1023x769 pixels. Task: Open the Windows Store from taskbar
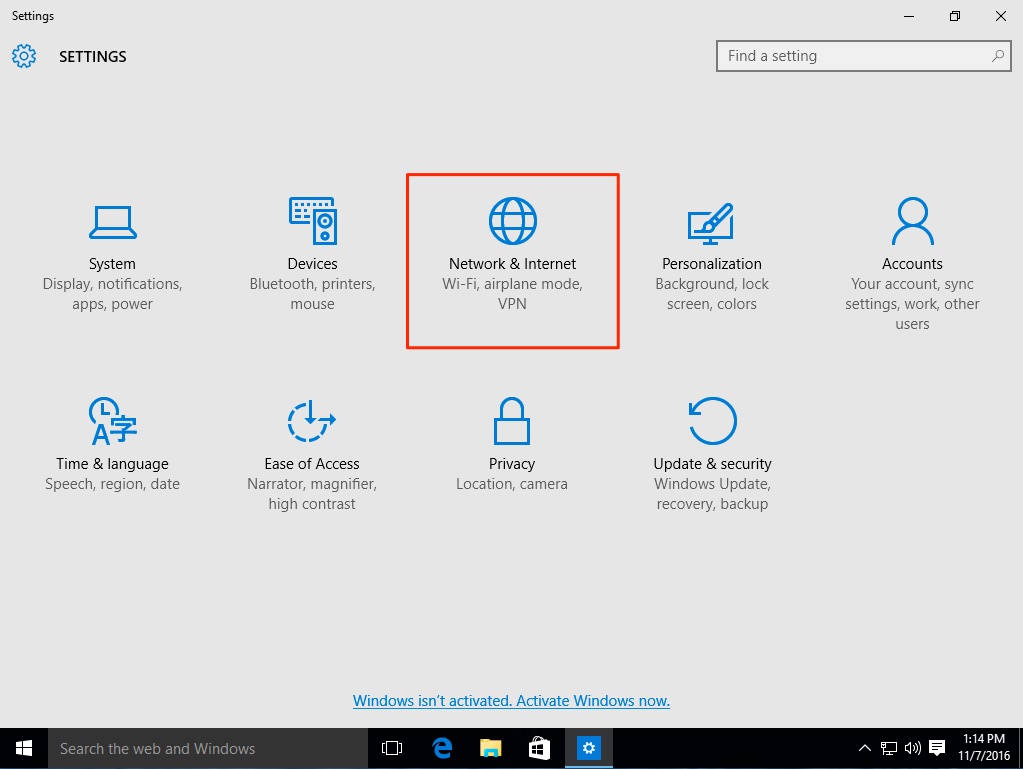[x=539, y=748]
